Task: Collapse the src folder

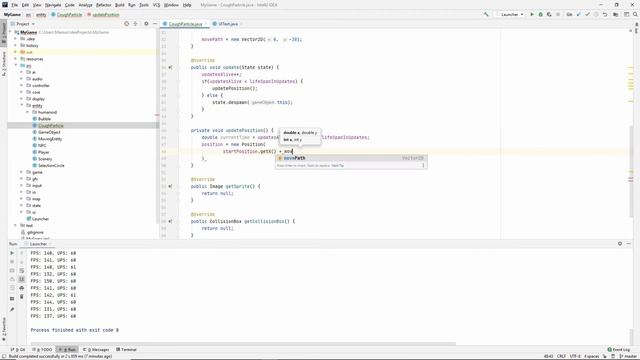Action: click(16, 65)
